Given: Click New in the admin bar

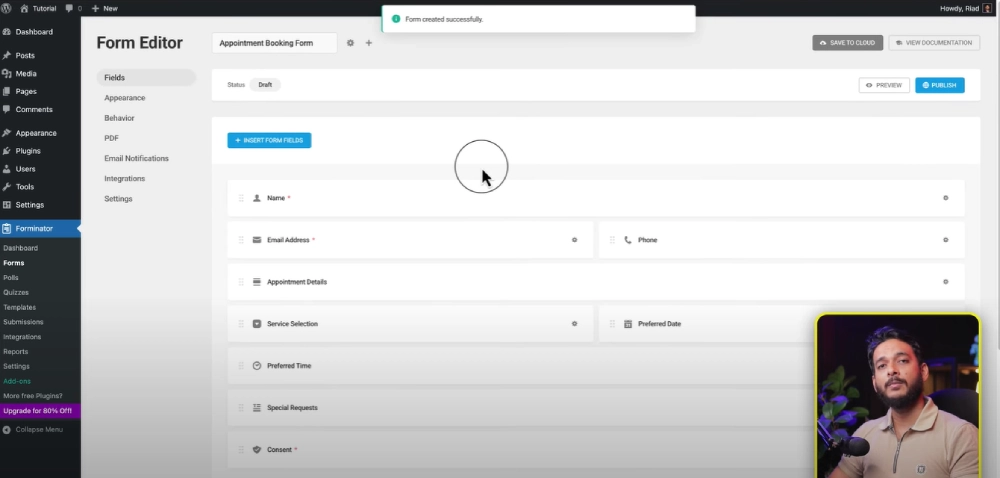Looking at the screenshot, I should pos(105,8).
